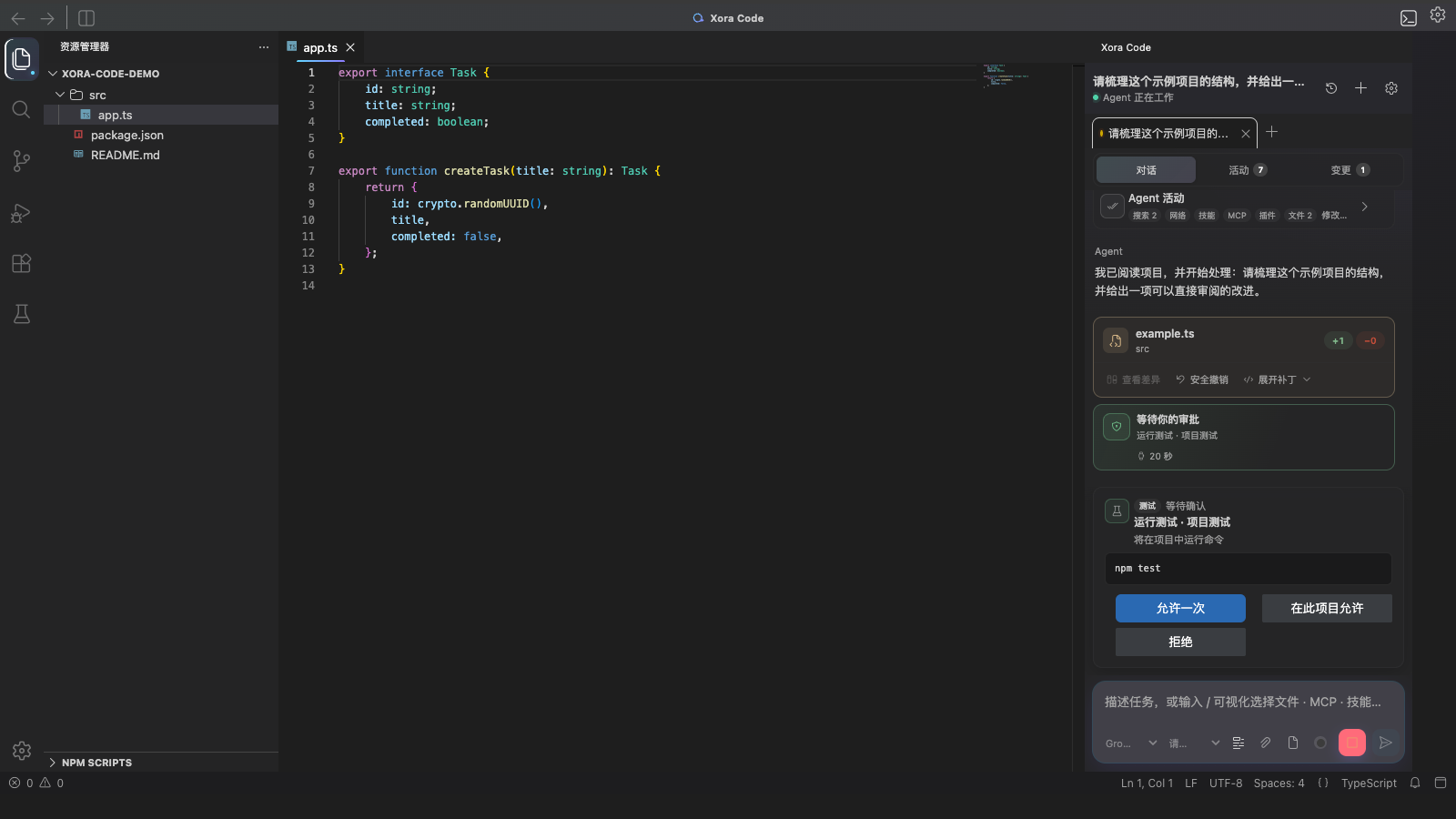1456x819 pixels.
Task: Show errors and warnings in status bar
Action: coord(36,783)
